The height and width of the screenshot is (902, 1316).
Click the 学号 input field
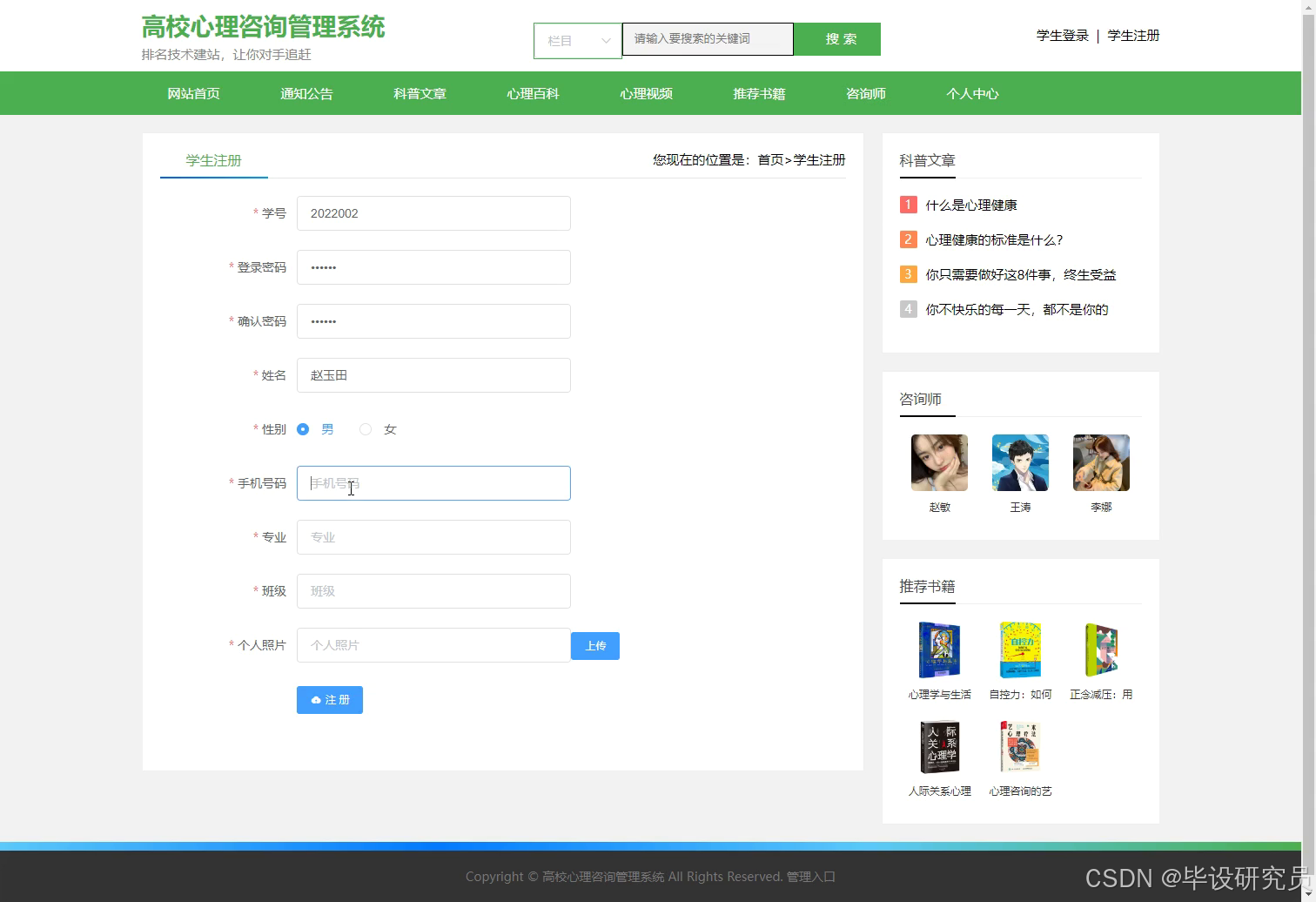click(x=433, y=213)
